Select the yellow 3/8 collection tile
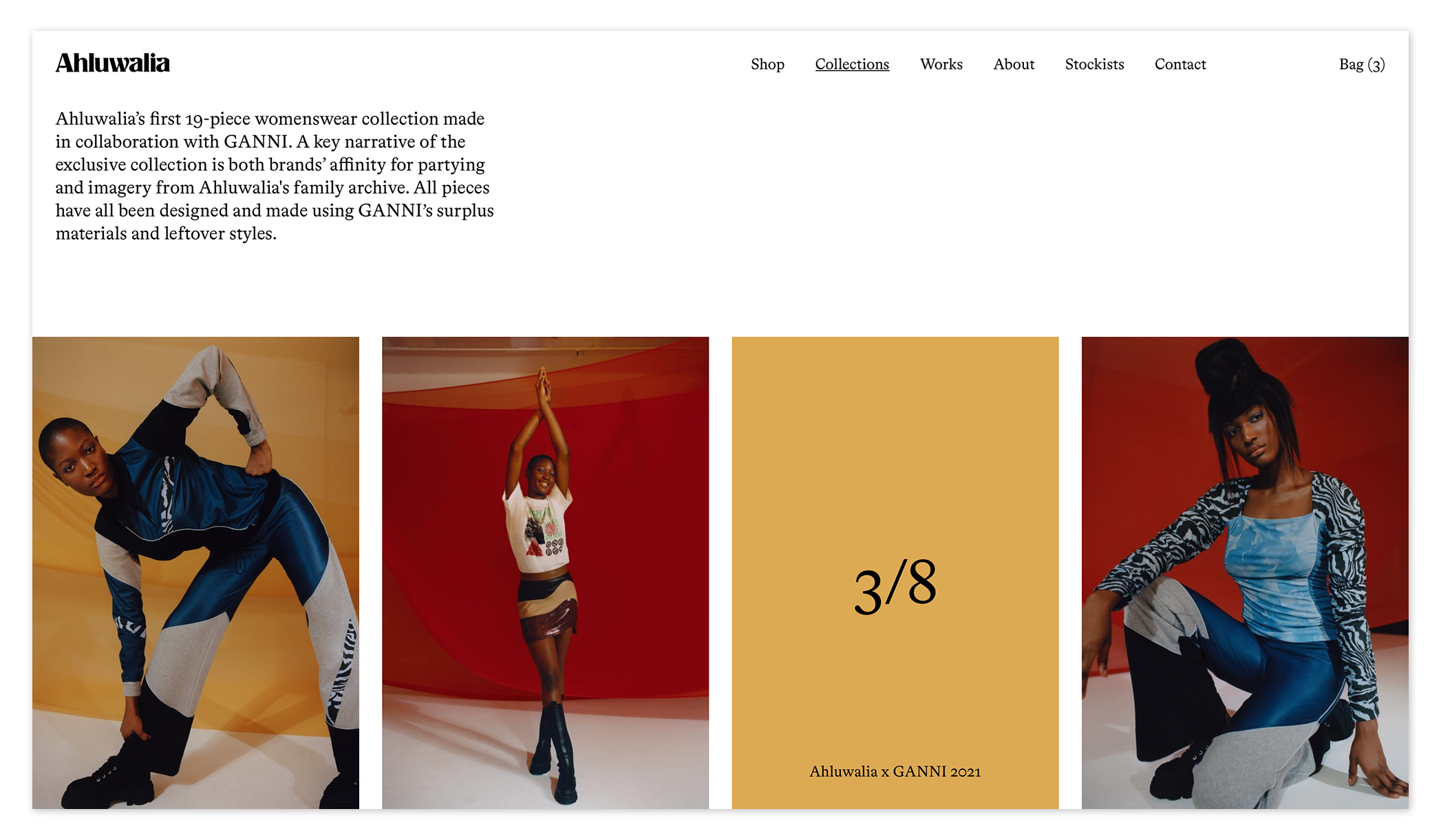Viewport: 1441px width, 840px height. tap(895, 572)
